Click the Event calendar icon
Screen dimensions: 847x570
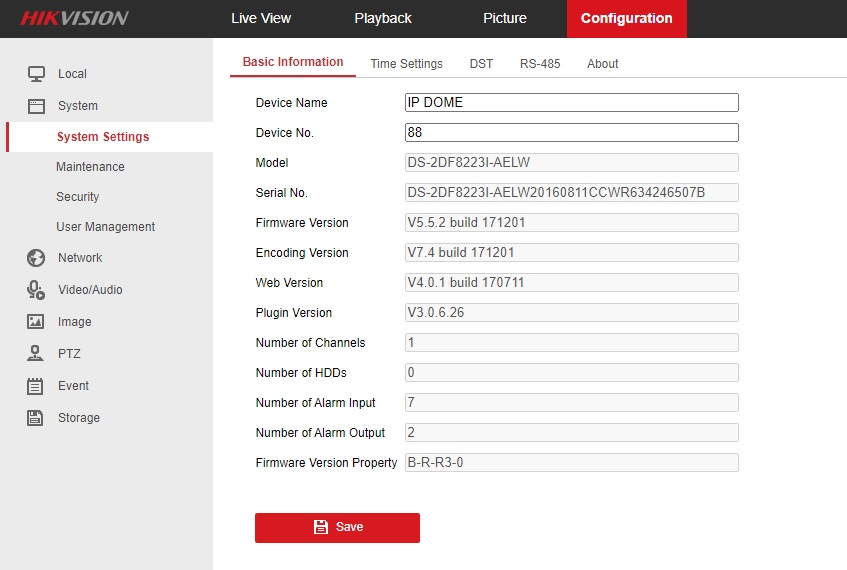[36, 386]
